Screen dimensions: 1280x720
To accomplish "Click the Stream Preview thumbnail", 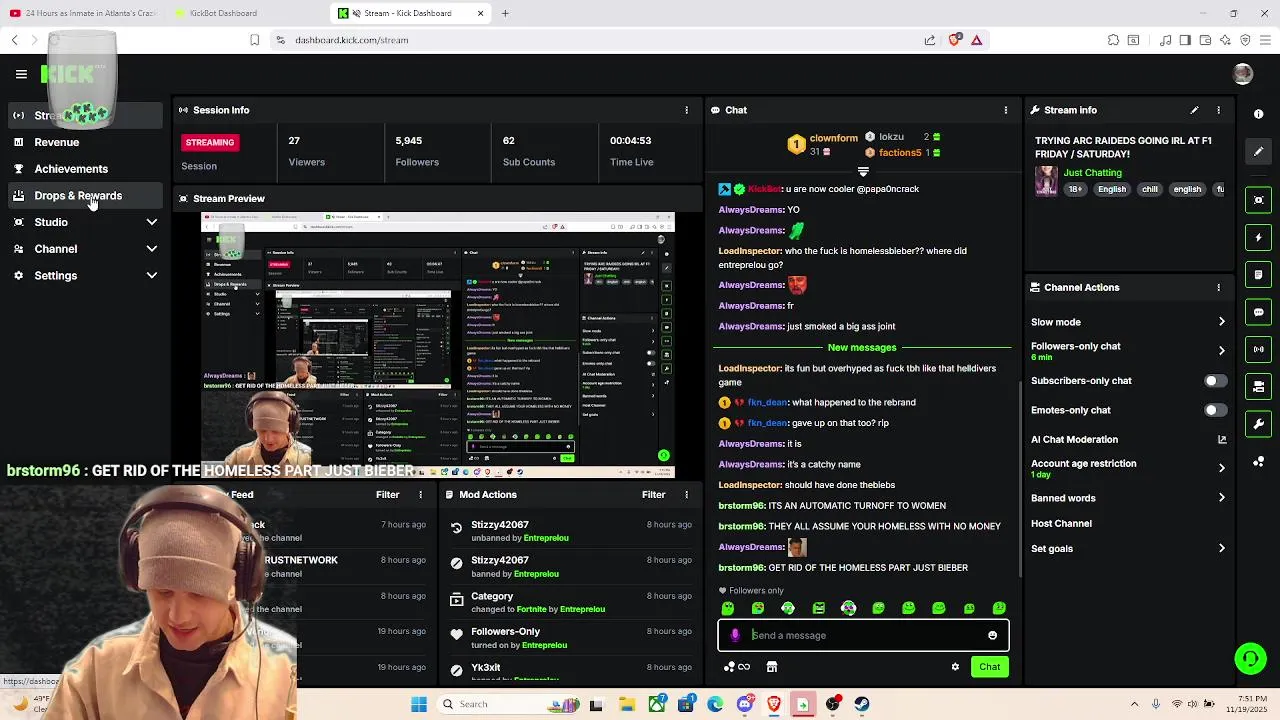I will tap(438, 345).
